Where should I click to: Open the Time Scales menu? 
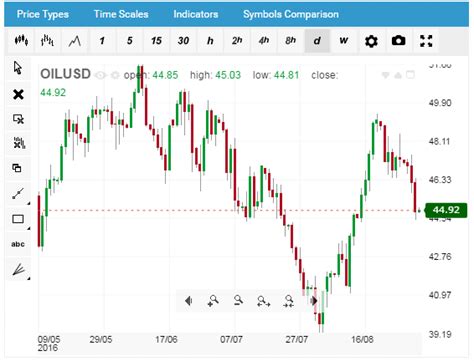(121, 14)
